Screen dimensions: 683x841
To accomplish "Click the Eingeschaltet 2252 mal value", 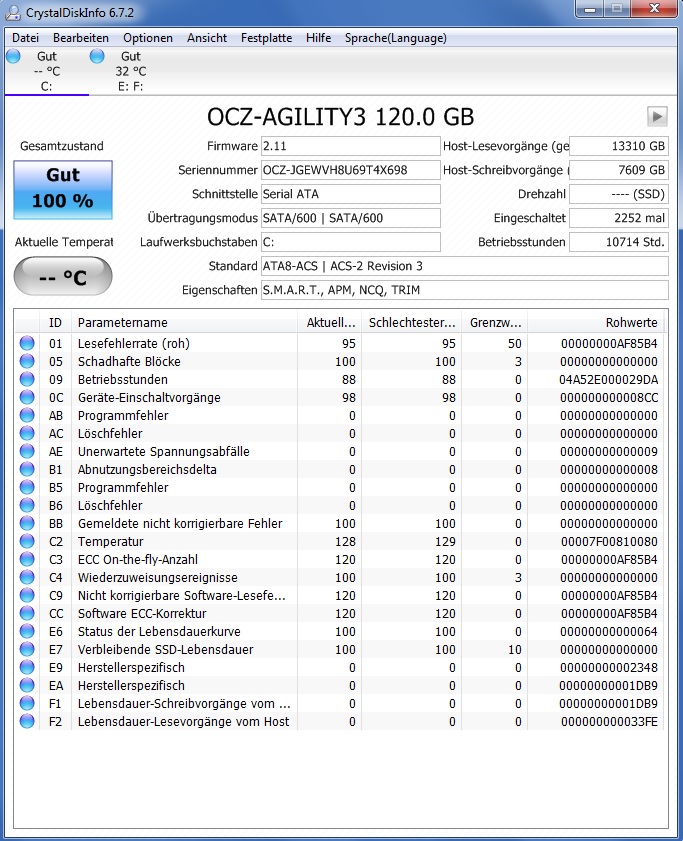I will click(619, 218).
